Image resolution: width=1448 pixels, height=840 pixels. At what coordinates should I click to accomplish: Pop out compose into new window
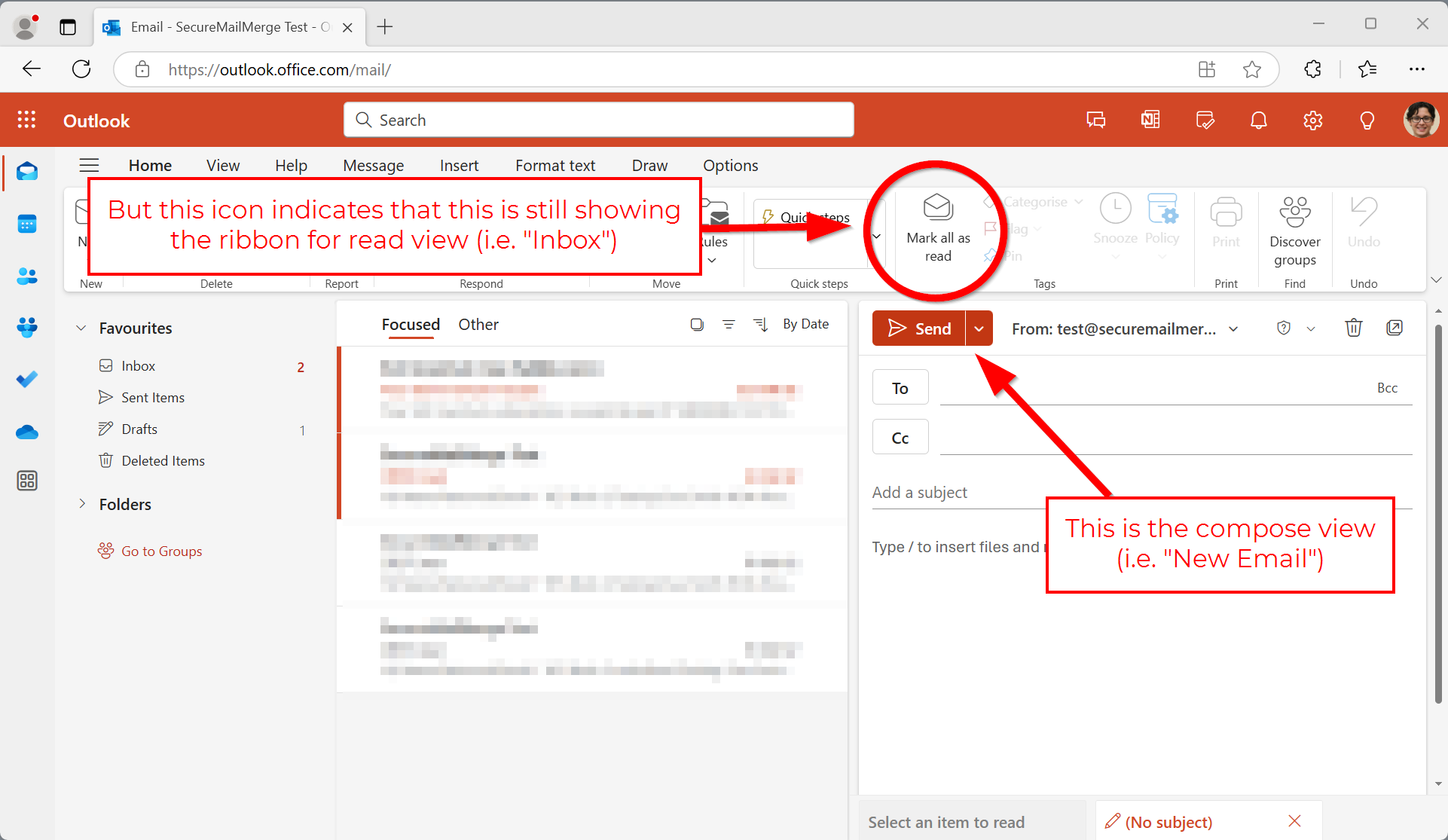pyautogui.click(x=1395, y=328)
